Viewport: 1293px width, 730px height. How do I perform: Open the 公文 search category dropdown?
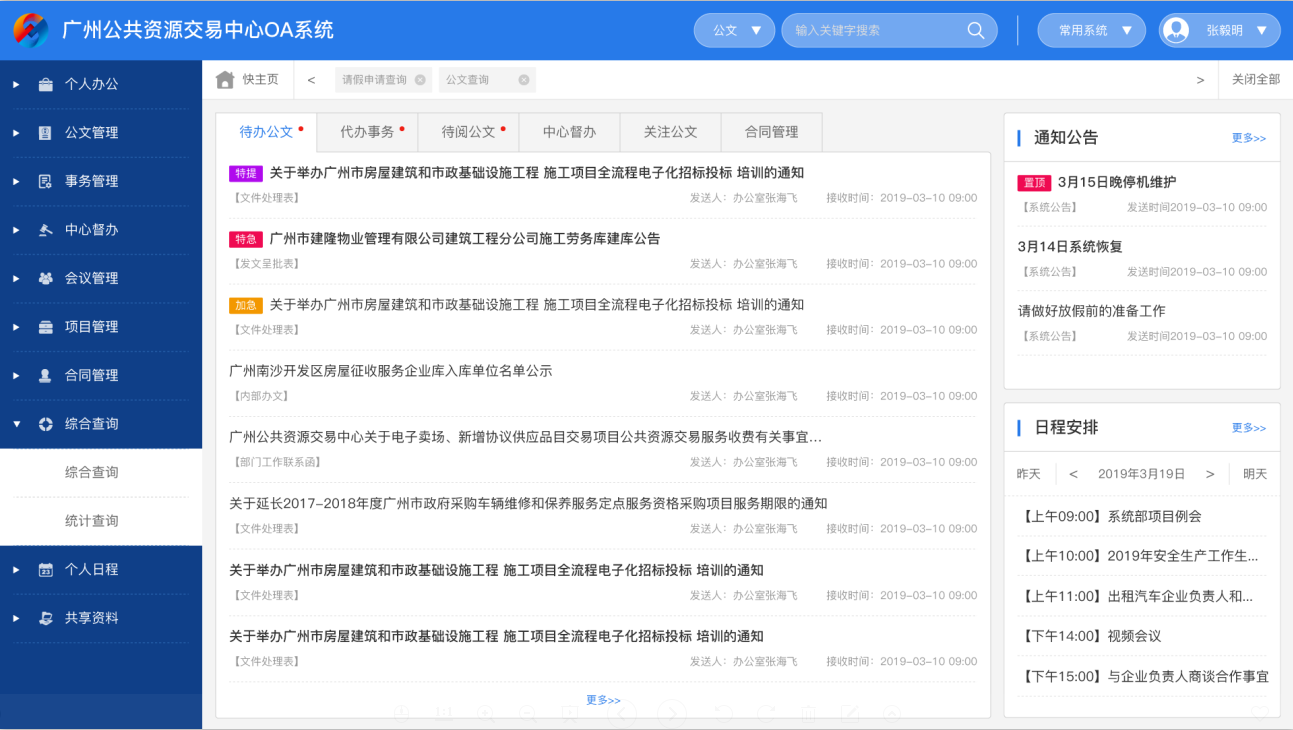[734, 30]
